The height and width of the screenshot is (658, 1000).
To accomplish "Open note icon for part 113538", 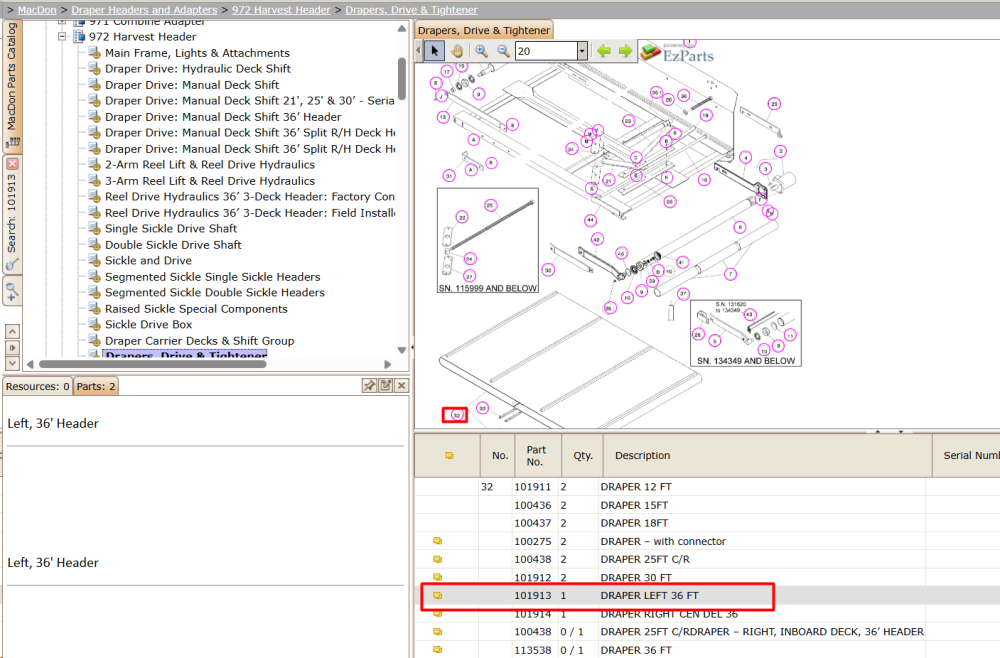I will point(438,650).
